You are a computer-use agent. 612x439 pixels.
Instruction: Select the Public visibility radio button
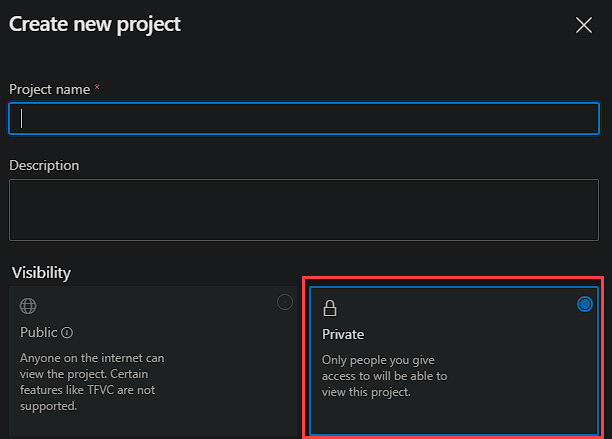pos(285,303)
